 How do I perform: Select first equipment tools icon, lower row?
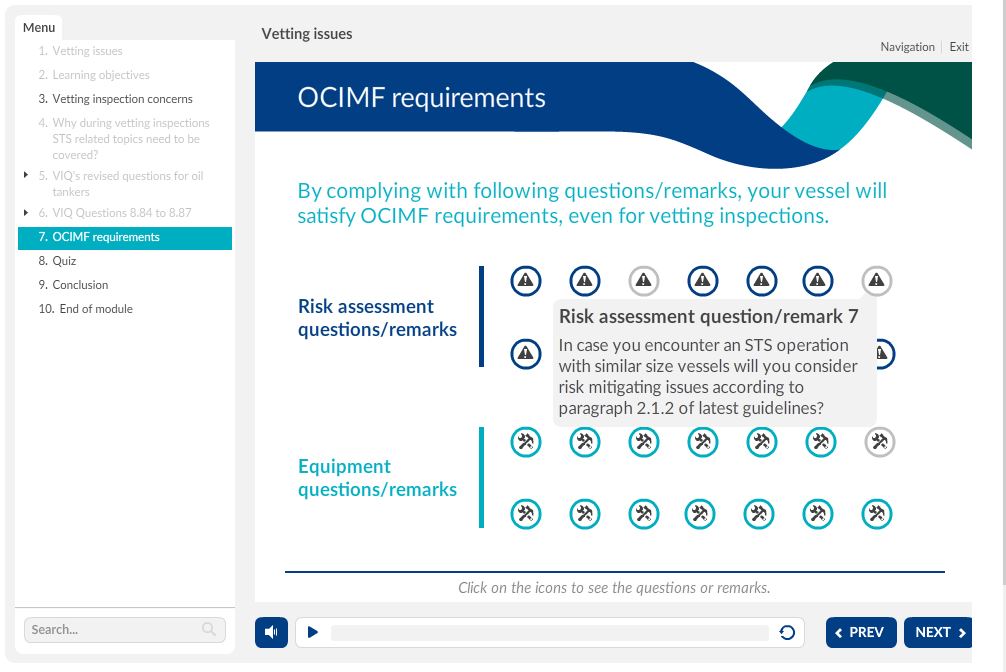click(x=525, y=513)
